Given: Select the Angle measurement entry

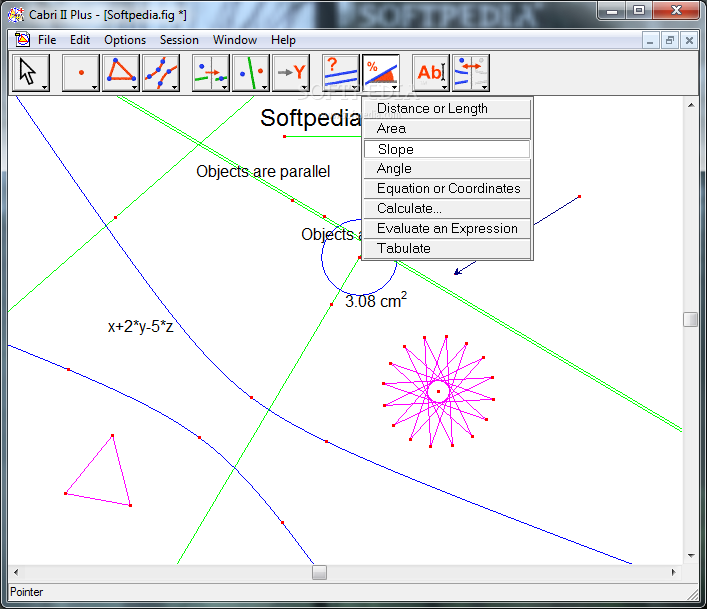Looking at the screenshot, I should (x=447, y=169).
